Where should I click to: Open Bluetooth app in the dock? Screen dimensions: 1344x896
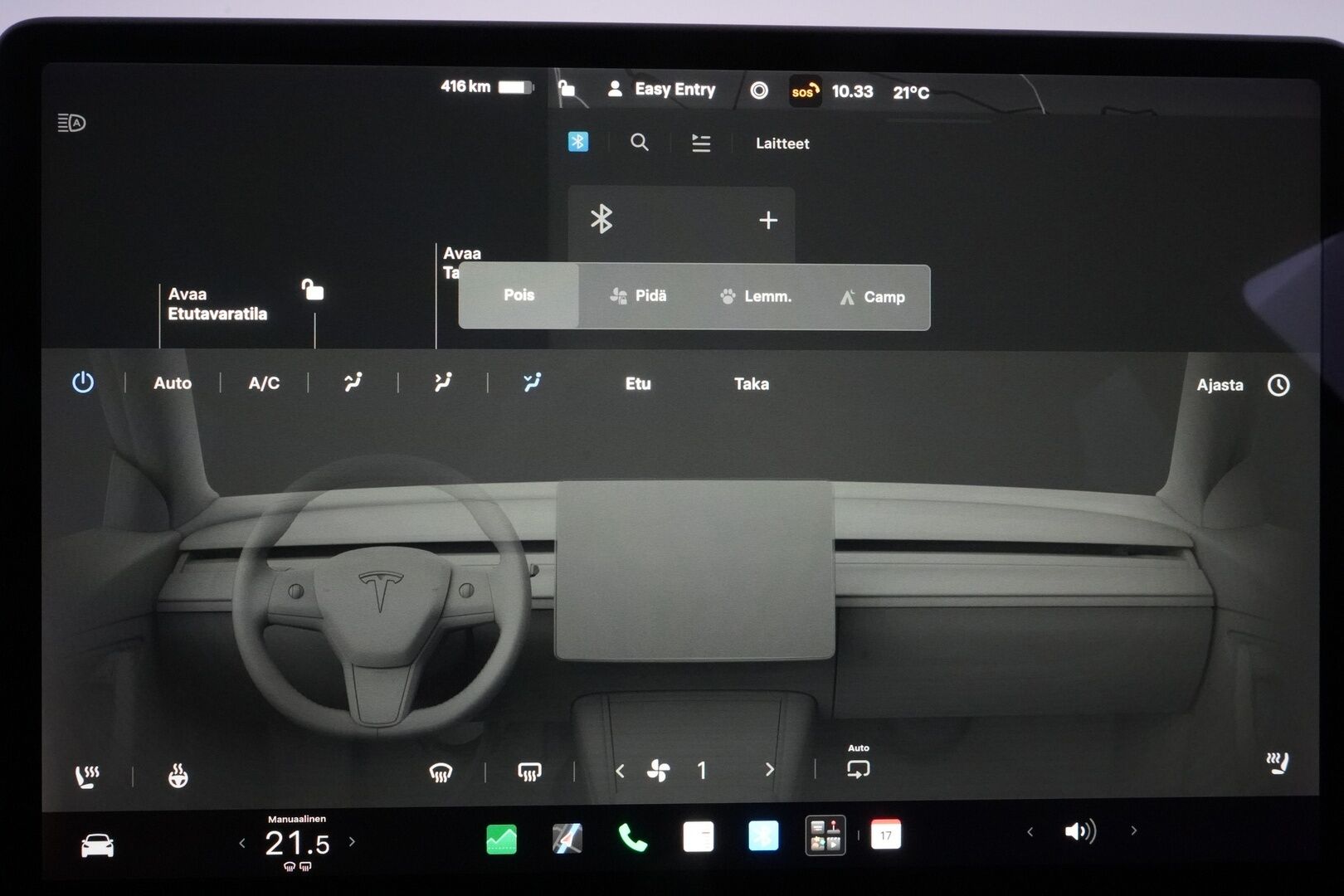click(x=763, y=835)
